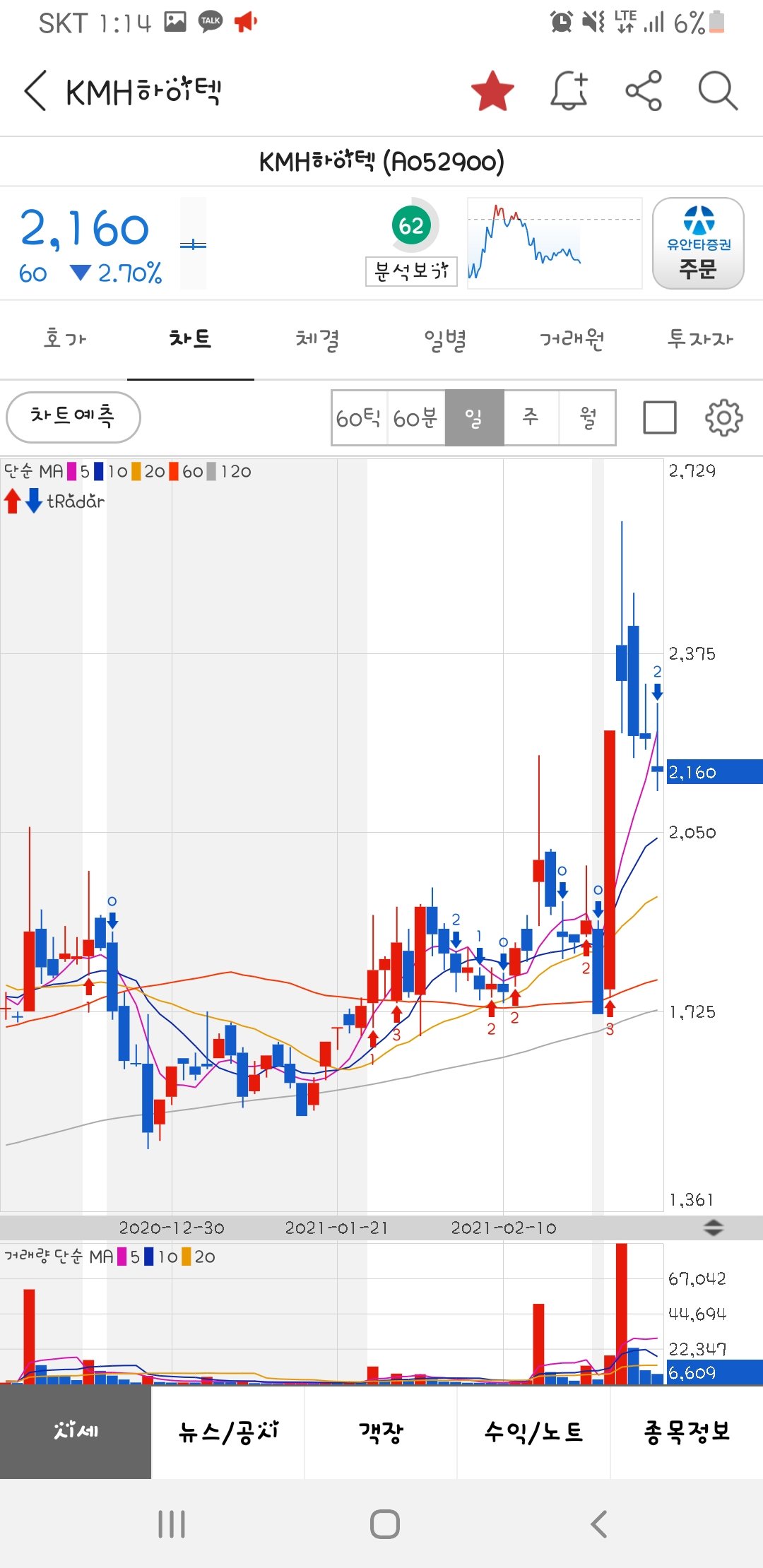Open the 분석보기 analysis button
The width and height of the screenshot is (763, 1568).
pyautogui.click(x=411, y=271)
